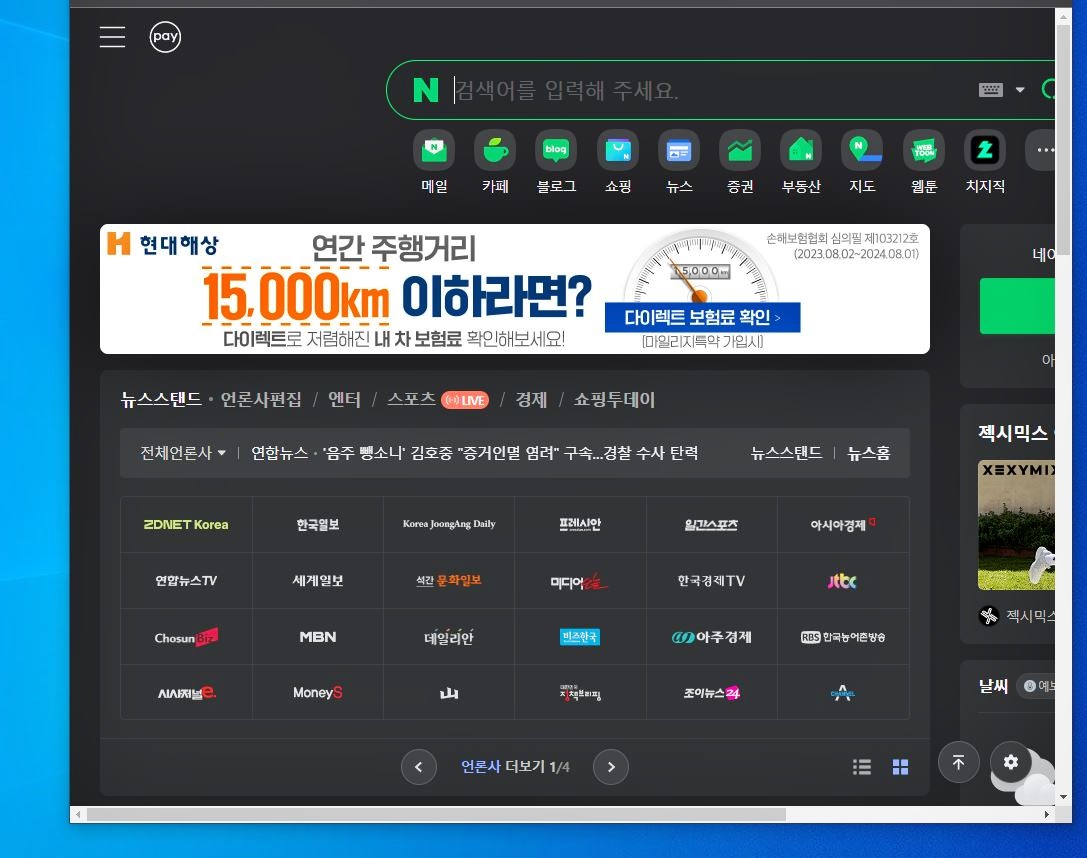The width and height of the screenshot is (1087, 858).
Task: Open Korea JoongAng Daily publisher tile
Action: [x=449, y=525]
